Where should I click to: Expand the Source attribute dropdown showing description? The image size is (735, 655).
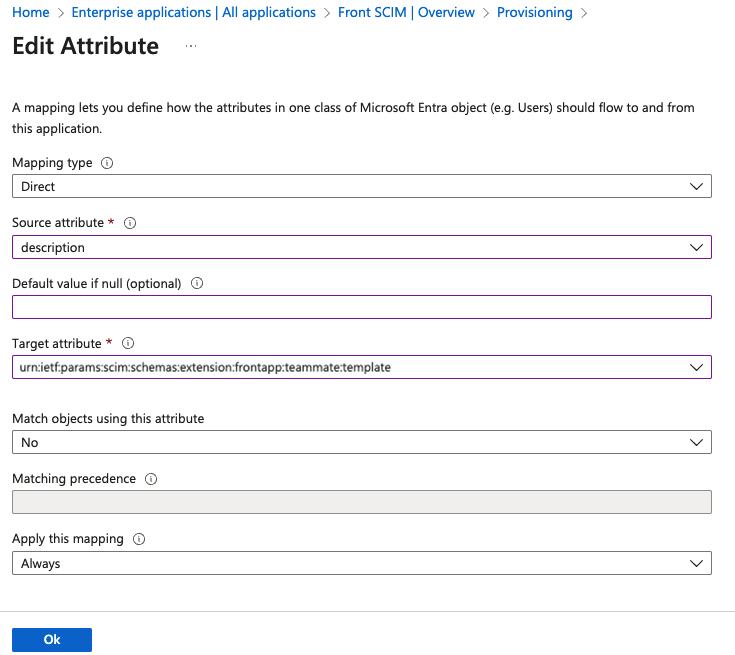pos(362,247)
